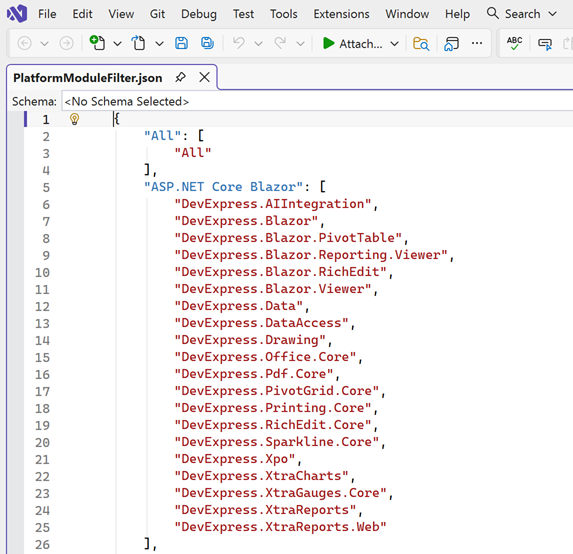Screen dimensions: 573x554
Task: Click the Open File icon
Action: click(138, 43)
